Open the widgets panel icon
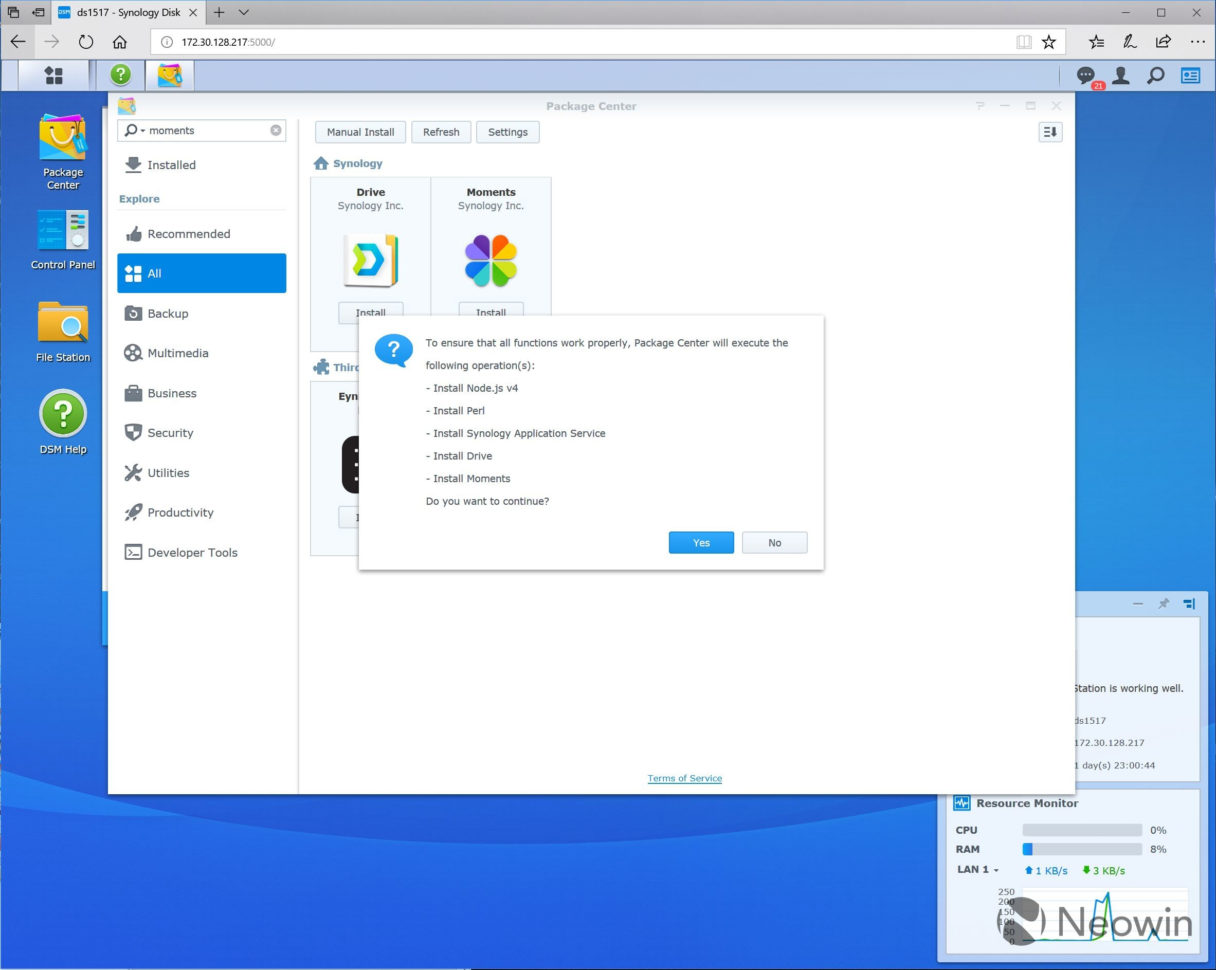Screen dimensions: 1216x970 1189,75
